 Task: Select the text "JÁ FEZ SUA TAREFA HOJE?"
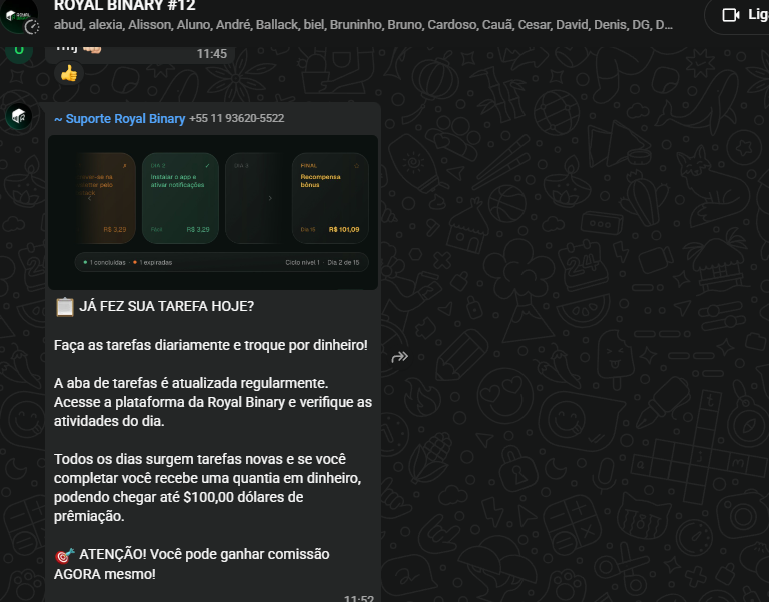click(167, 306)
